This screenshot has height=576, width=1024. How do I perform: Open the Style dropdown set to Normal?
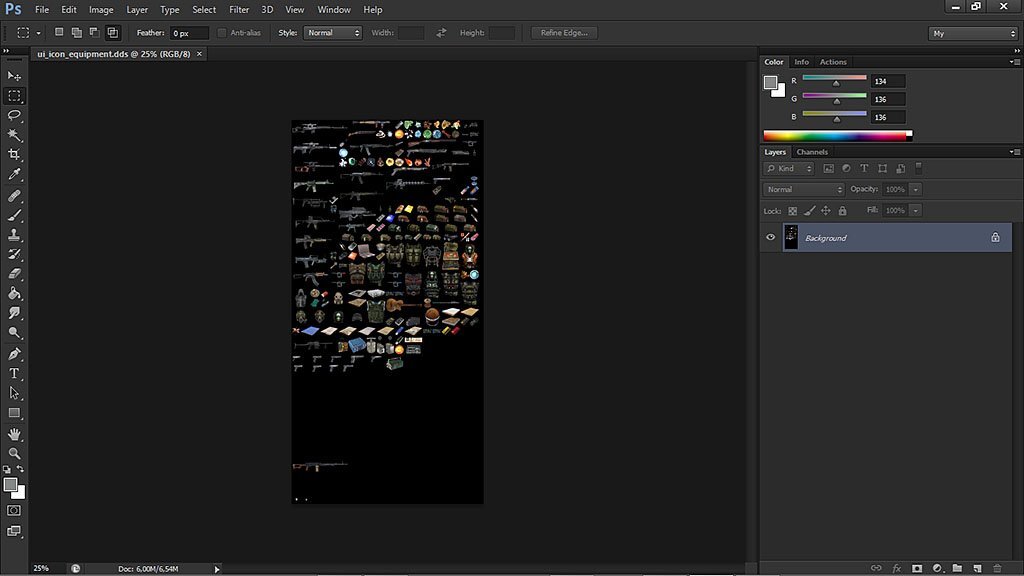(x=332, y=33)
